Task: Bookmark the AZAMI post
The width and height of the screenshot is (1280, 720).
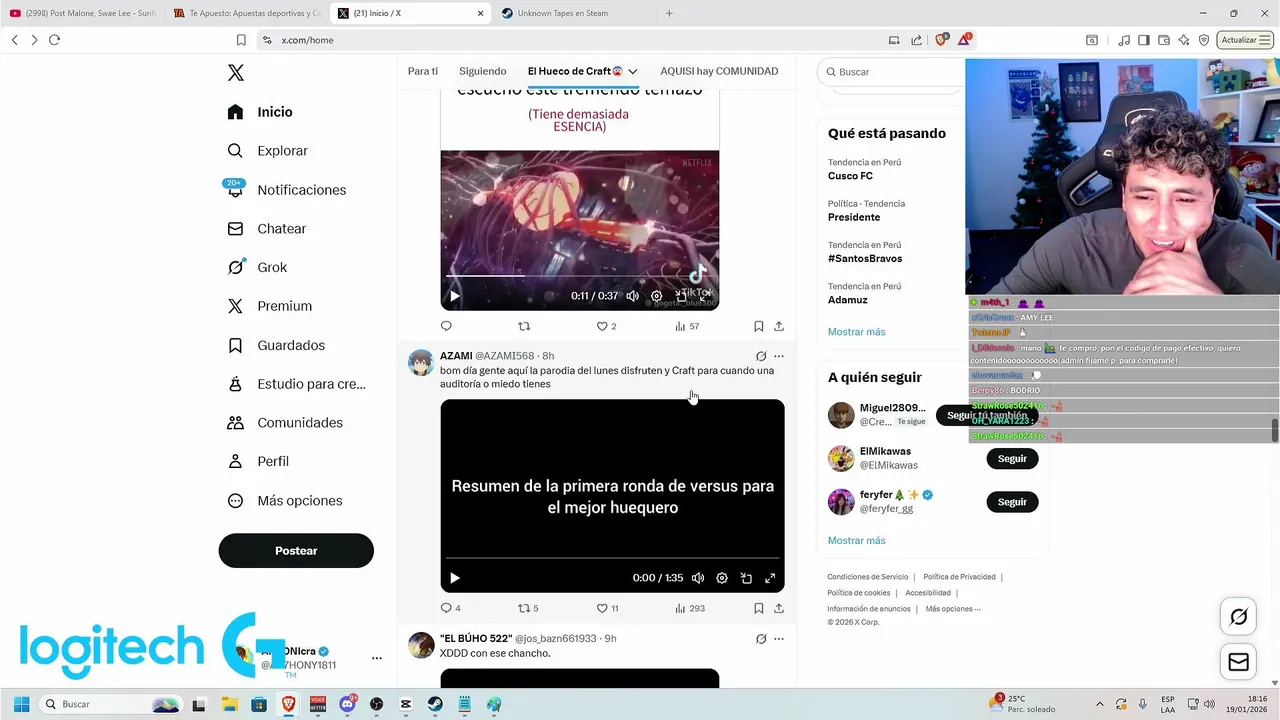Action: pos(759,608)
